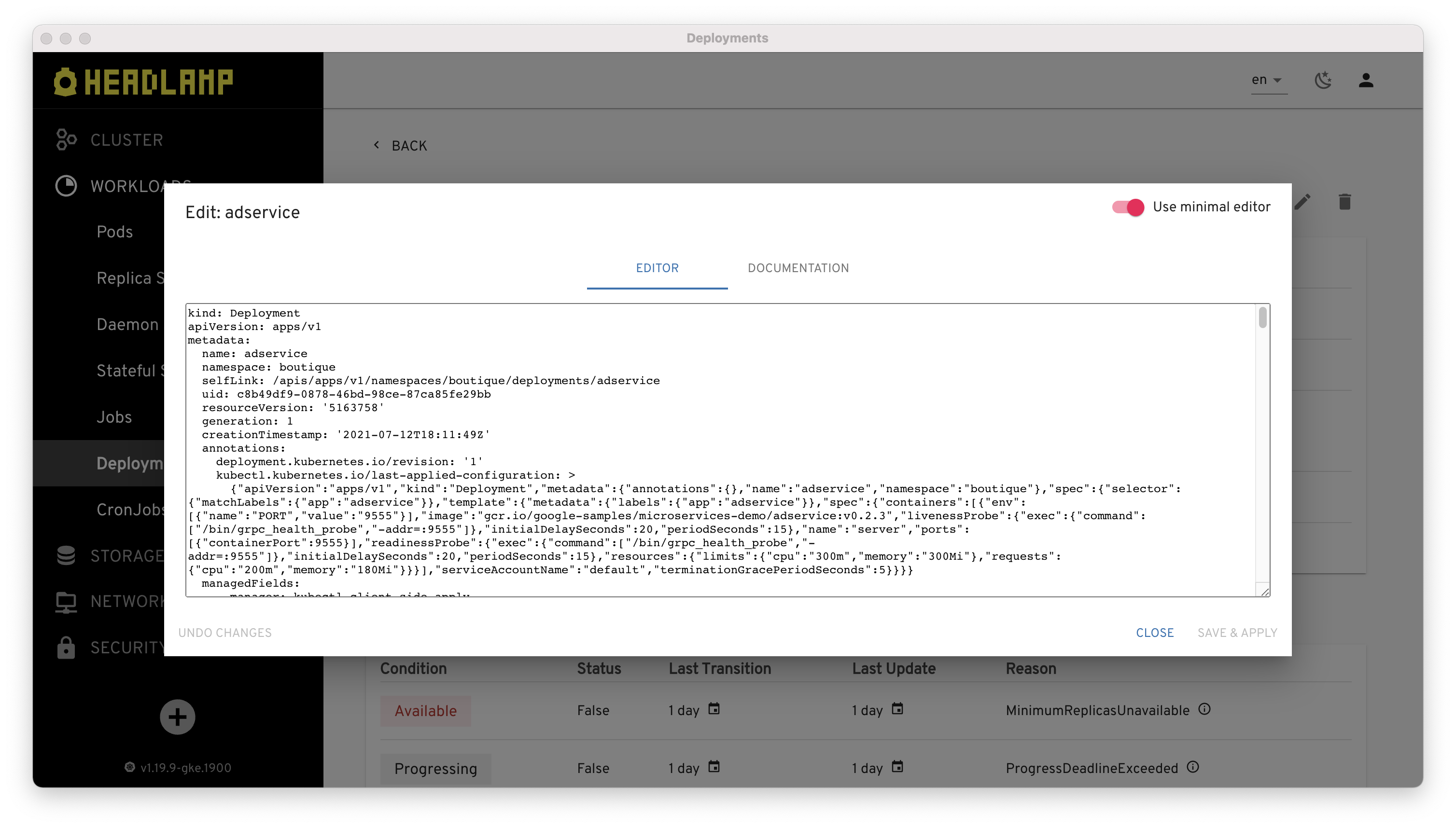Click info icon beside MinimumReplicasUnavailable
The image size is (1456, 828).
1204,709
